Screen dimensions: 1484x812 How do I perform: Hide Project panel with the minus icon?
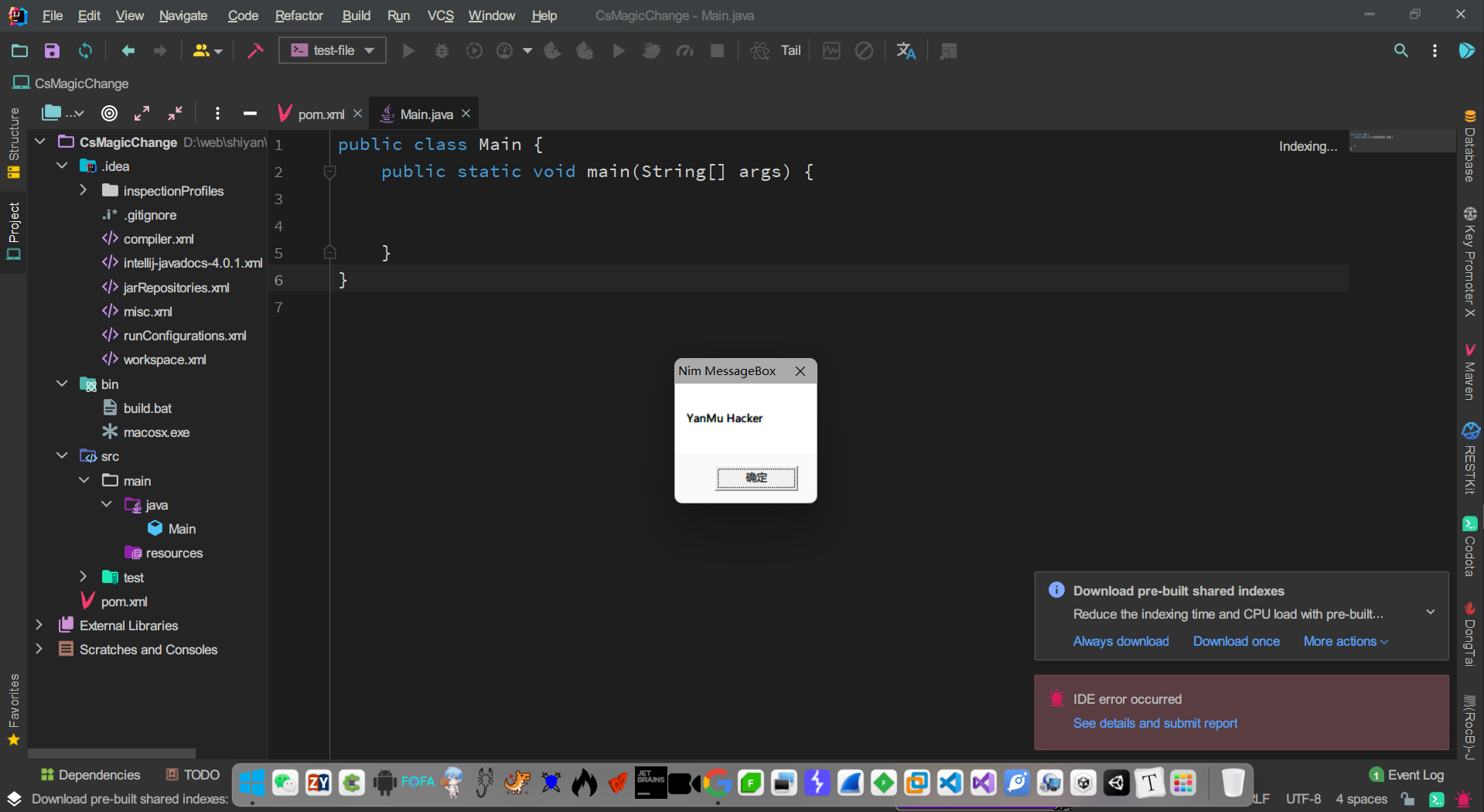[250, 114]
